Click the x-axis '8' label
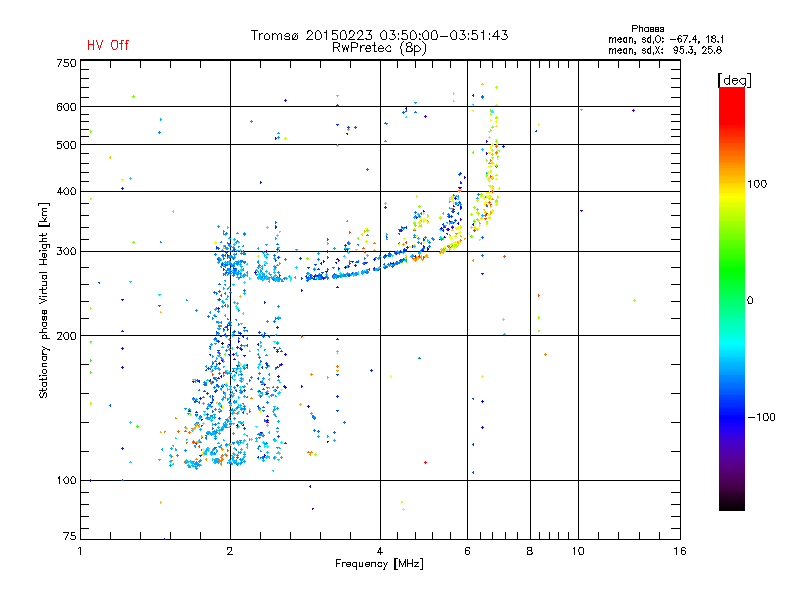The width and height of the screenshot is (800, 600). point(530,551)
